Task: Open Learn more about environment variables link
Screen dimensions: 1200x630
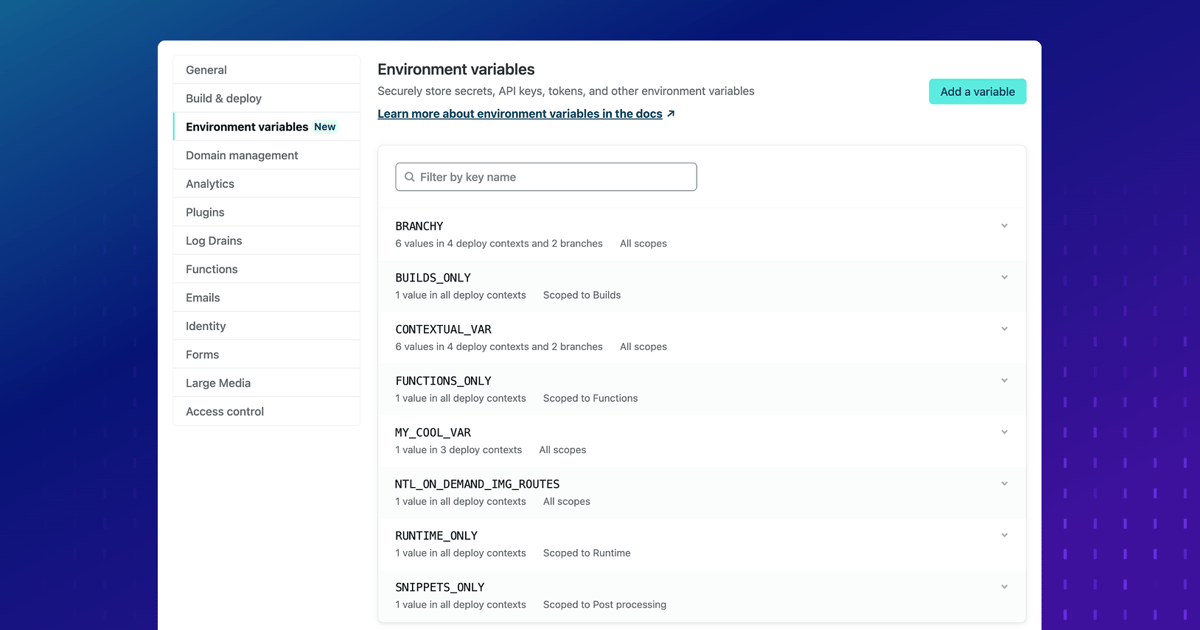Action: point(519,114)
